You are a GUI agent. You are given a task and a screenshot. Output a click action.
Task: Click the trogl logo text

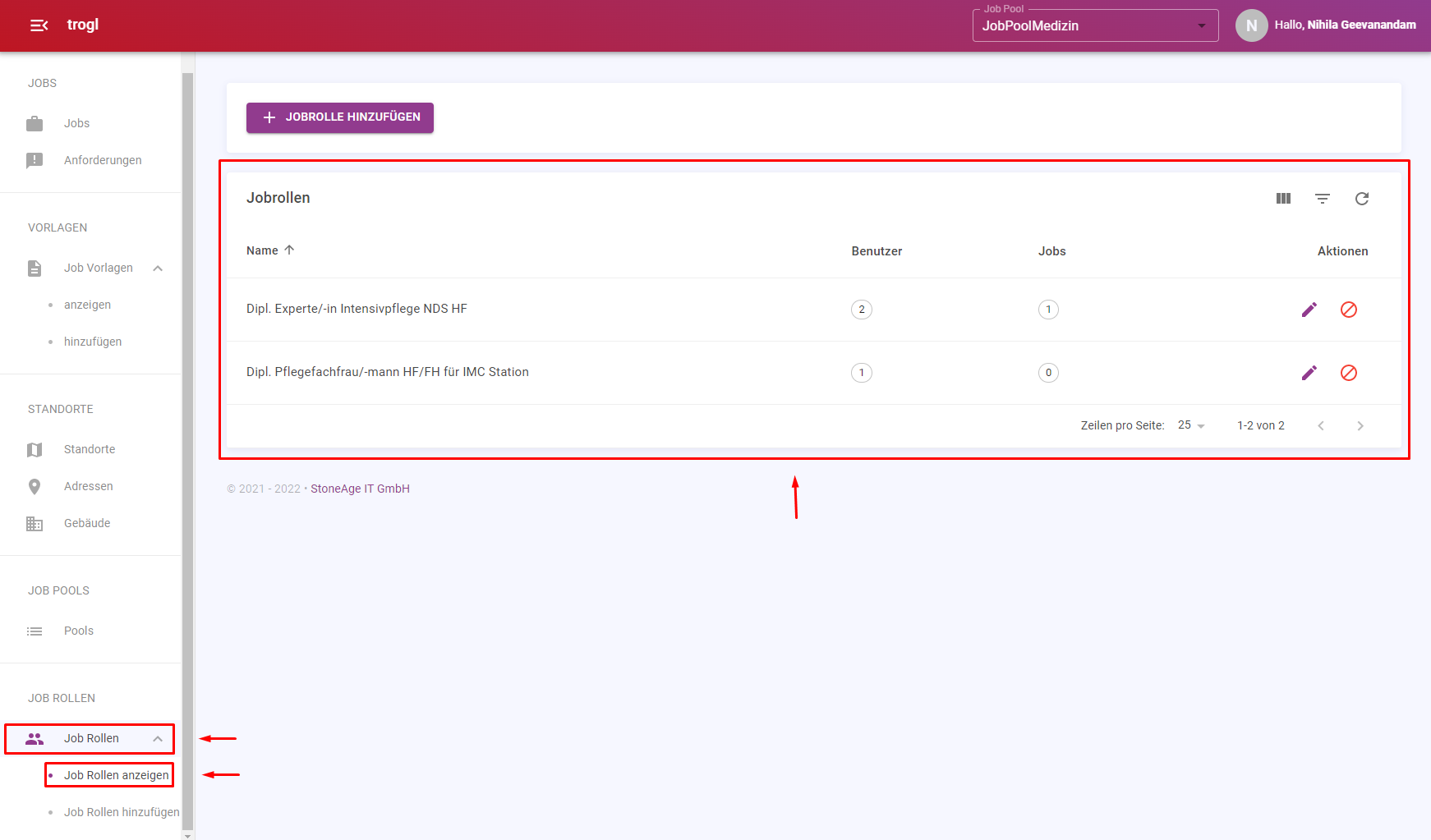83,25
